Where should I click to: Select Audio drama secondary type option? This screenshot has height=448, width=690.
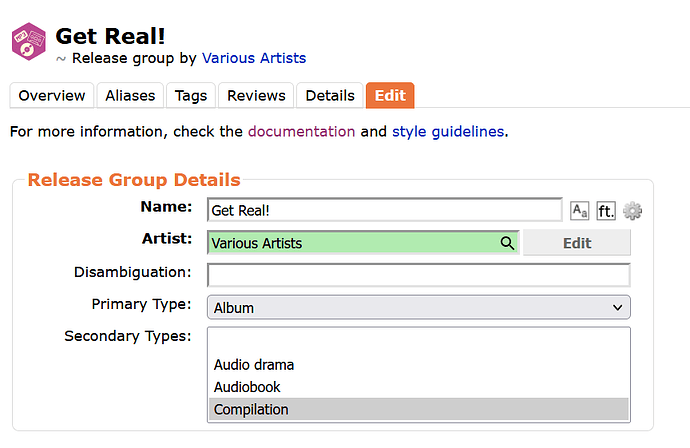418,365
